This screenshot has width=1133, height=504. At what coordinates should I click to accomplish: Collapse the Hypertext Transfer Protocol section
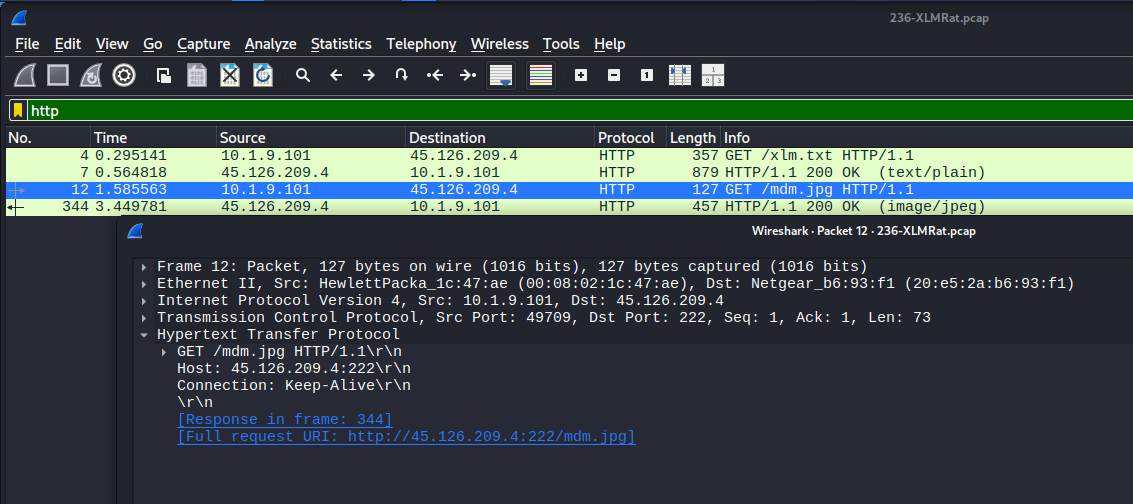pyautogui.click(x=145, y=335)
